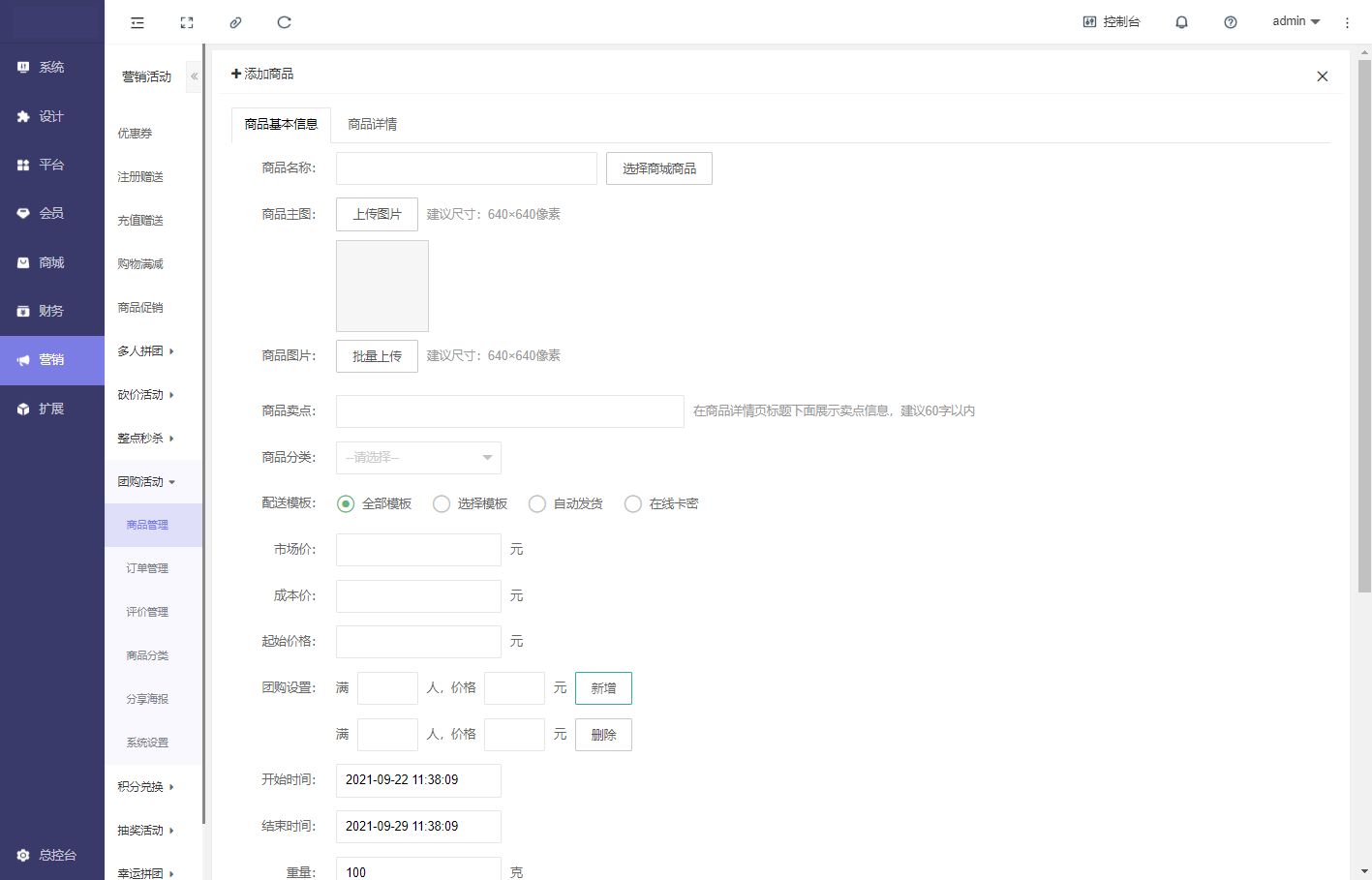Switch to the 商品详情 tab
Screen dimensions: 1372x880
coord(372,124)
